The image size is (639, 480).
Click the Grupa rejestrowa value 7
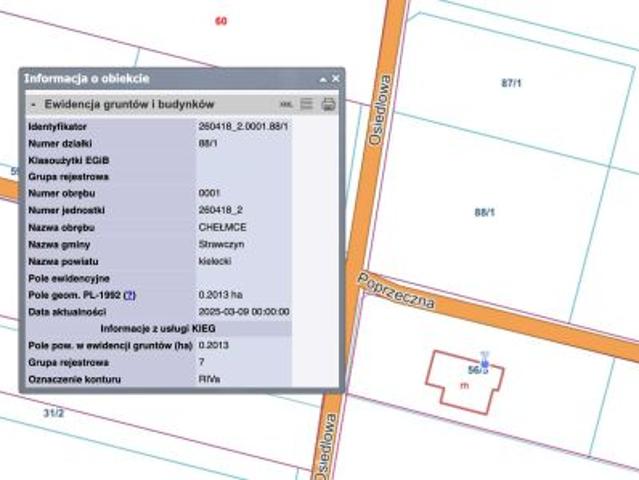[x=201, y=362]
